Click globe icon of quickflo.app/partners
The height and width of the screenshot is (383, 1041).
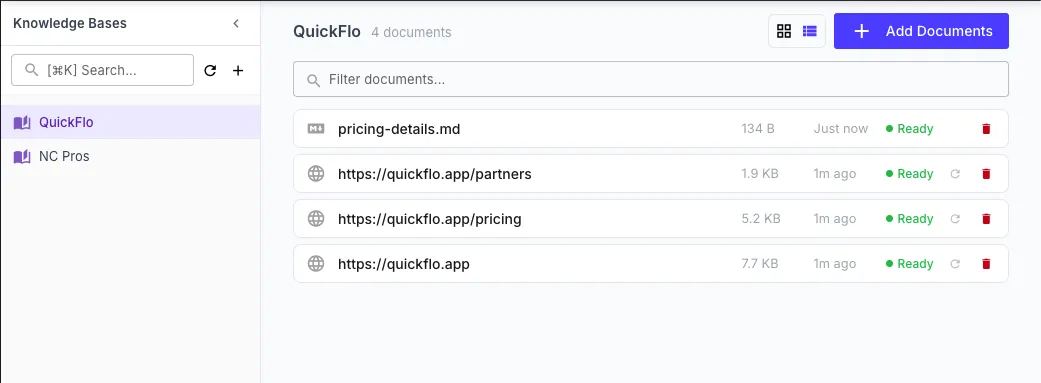tap(316, 174)
